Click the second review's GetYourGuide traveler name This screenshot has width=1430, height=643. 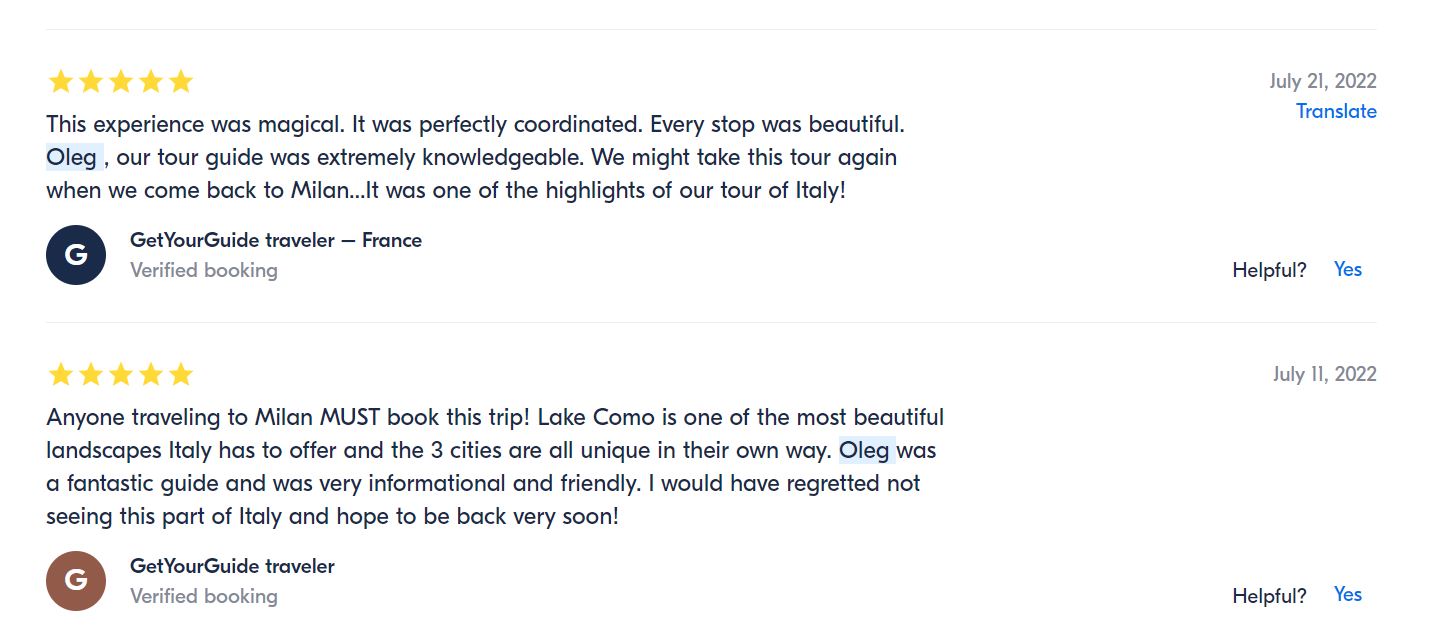[x=232, y=566]
